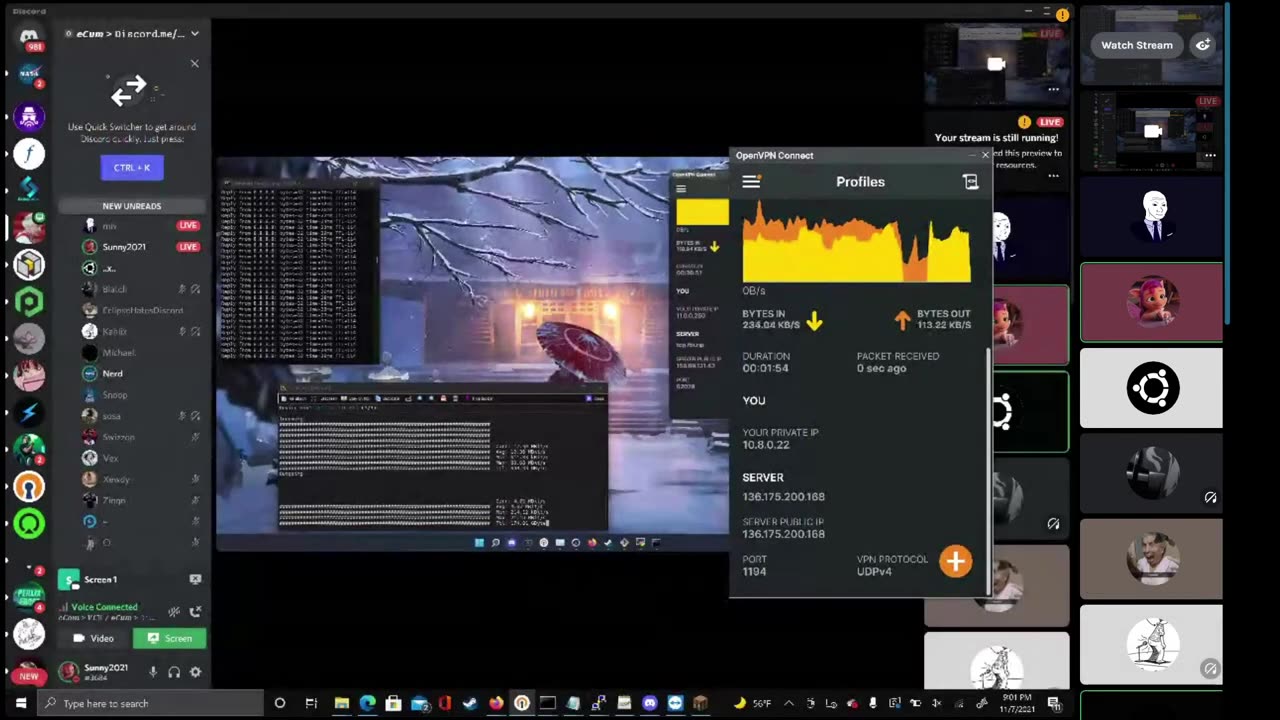Deafen with the headphones icon

(174, 672)
